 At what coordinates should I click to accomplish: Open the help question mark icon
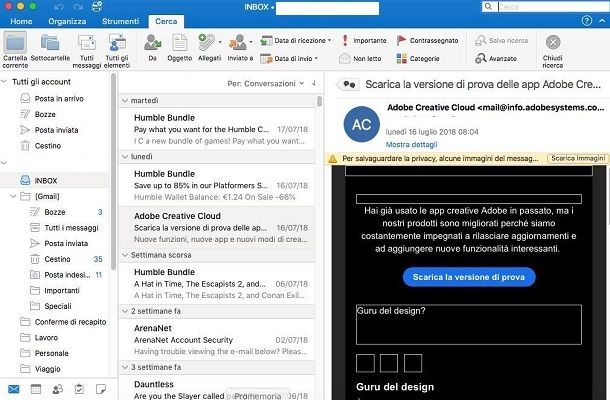point(587,21)
